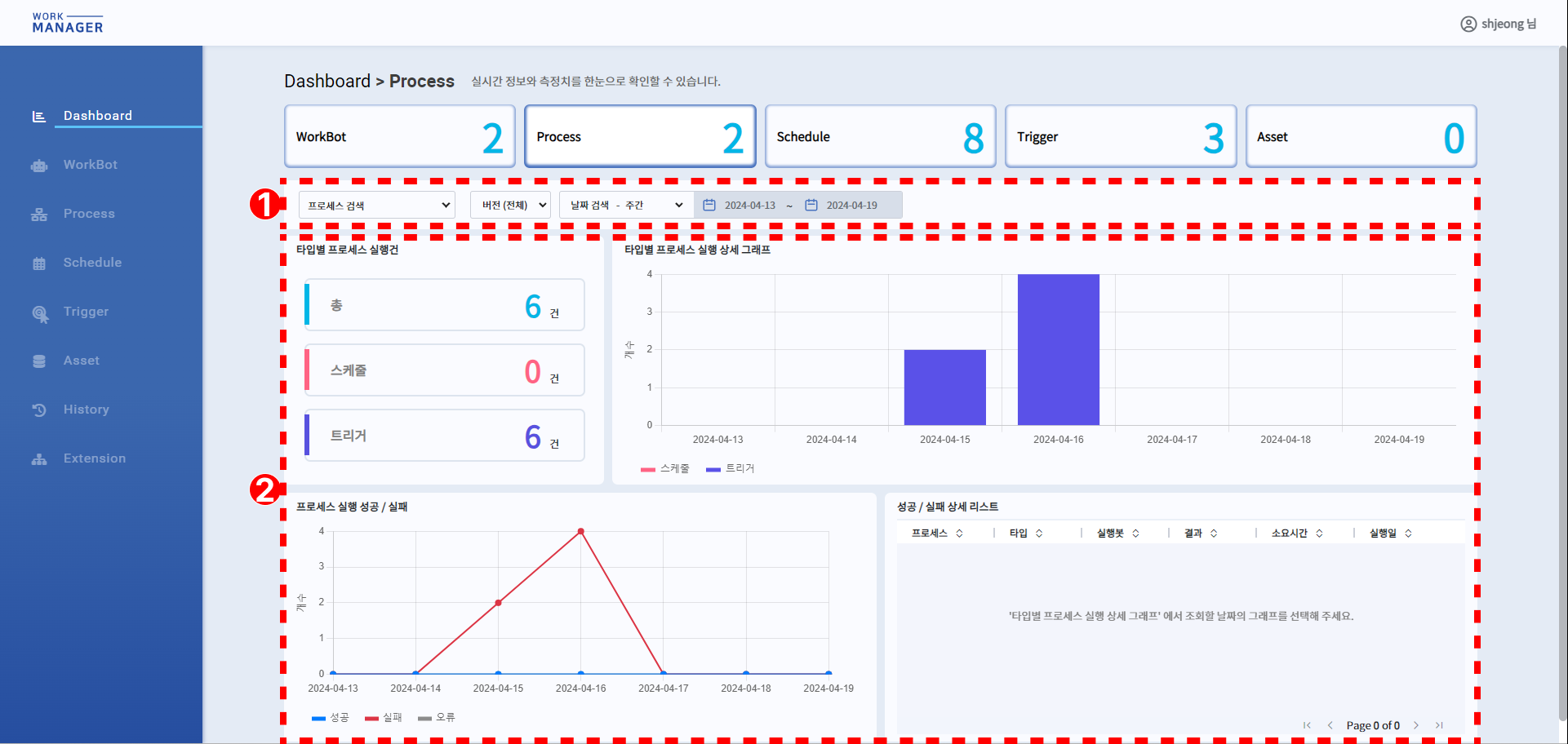Open the 프로세스 검색 dropdown
This screenshot has width=1568, height=744.
click(x=377, y=205)
